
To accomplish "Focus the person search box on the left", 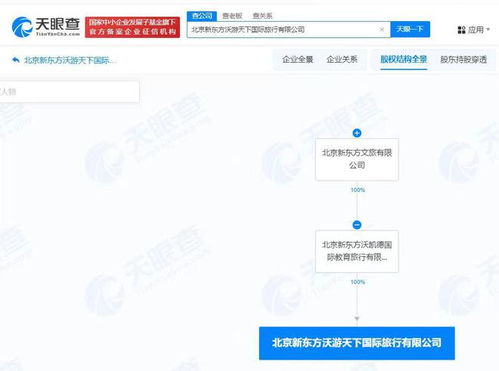I will click(69, 91).
